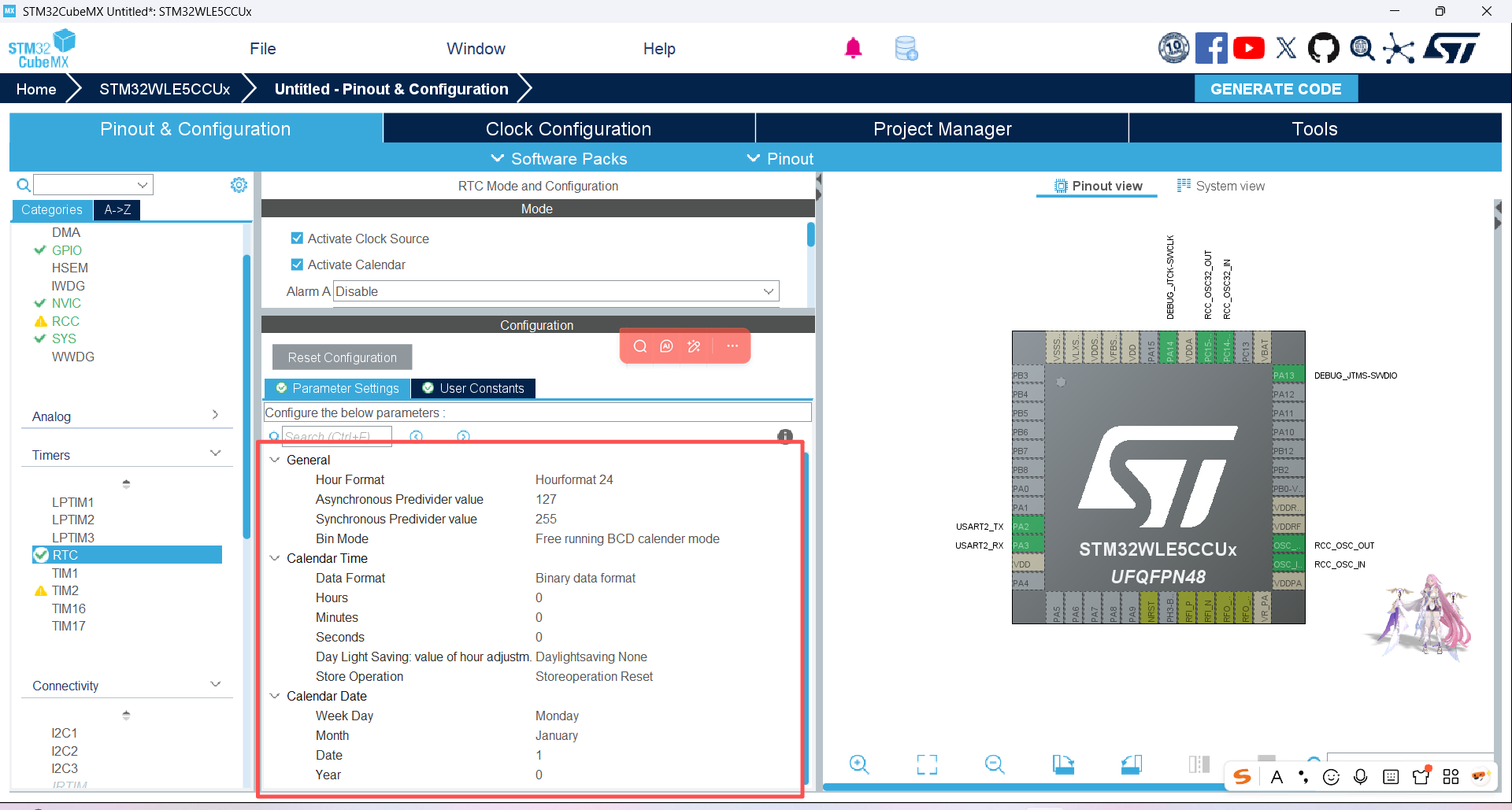This screenshot has height=810, width=1512.
Task: Toggle Activate Clock Source checkbox
Action: pos(297,239)
